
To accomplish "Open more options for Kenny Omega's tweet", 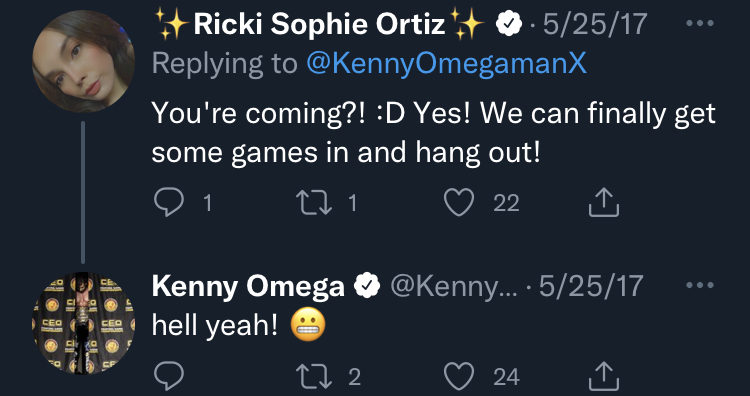I will pyautogui.click(x=700, y=286).
